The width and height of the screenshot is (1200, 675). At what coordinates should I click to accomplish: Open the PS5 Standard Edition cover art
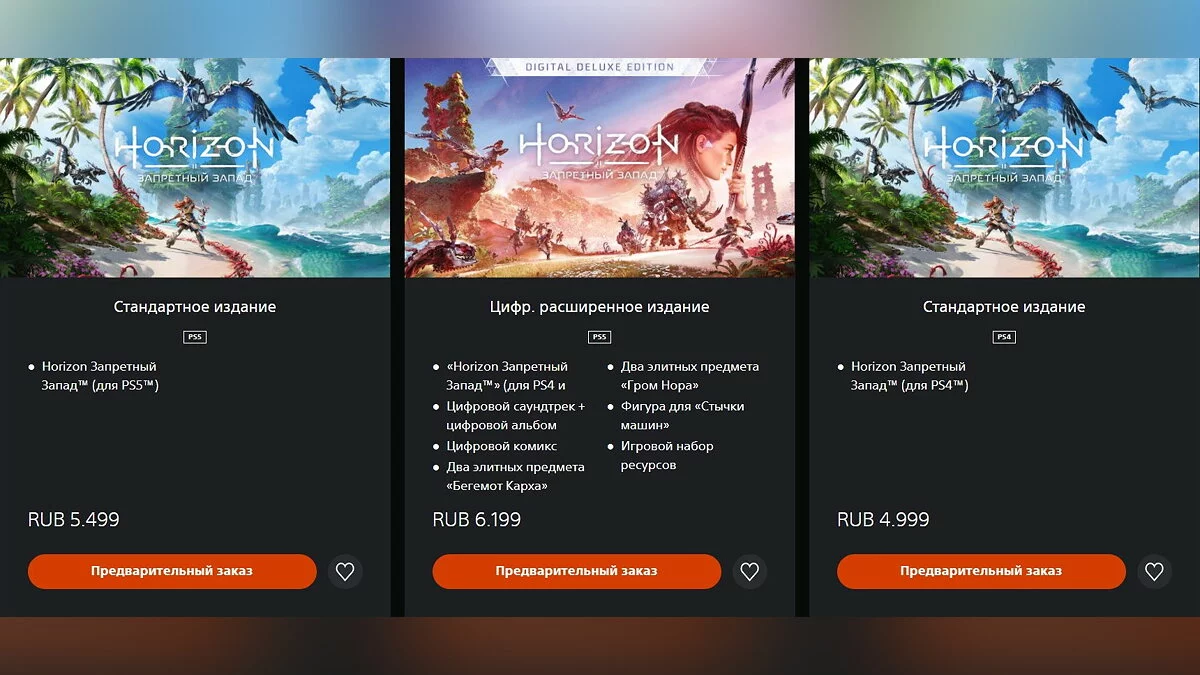(195, 168)
